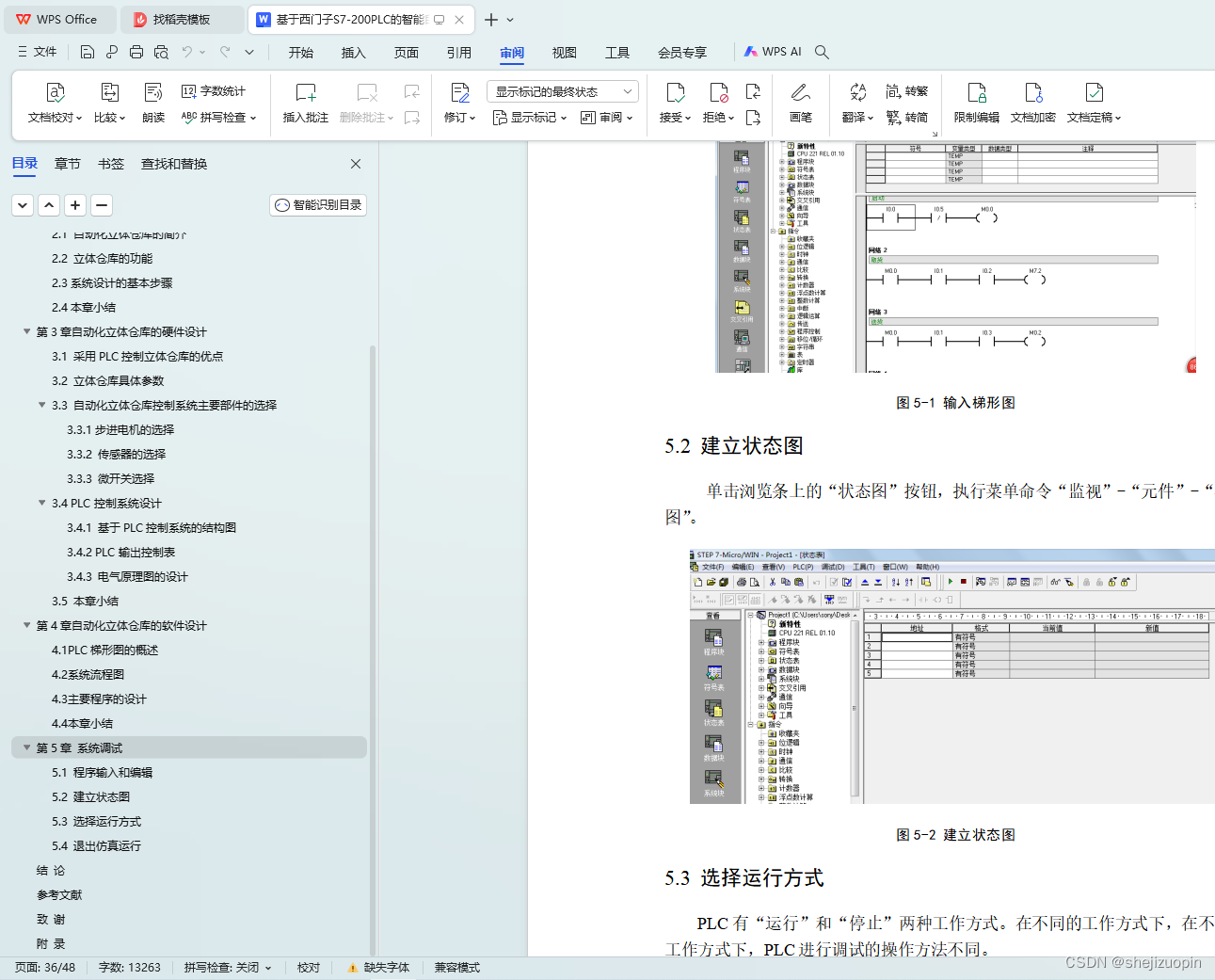1215x980 pixels.
Task: Click the Save icon in quick toolbar
Action: coord(87,52)
